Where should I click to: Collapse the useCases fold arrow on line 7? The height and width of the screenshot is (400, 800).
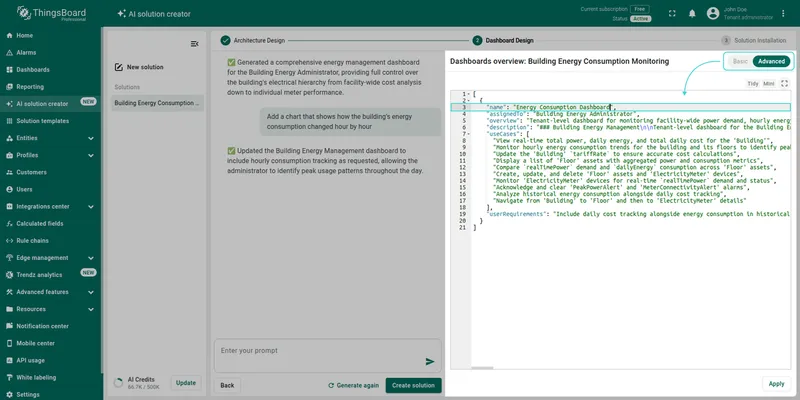tap(469, 134)
